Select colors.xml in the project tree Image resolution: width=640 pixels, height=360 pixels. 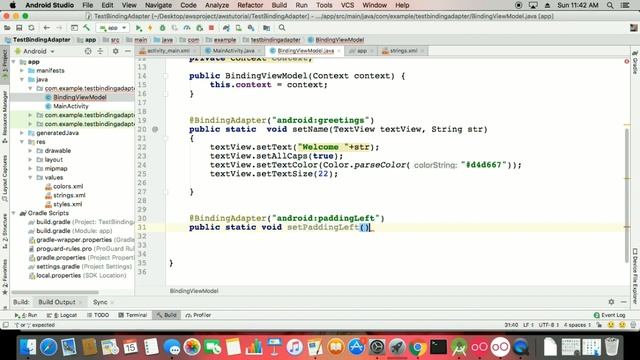[68, 187]
